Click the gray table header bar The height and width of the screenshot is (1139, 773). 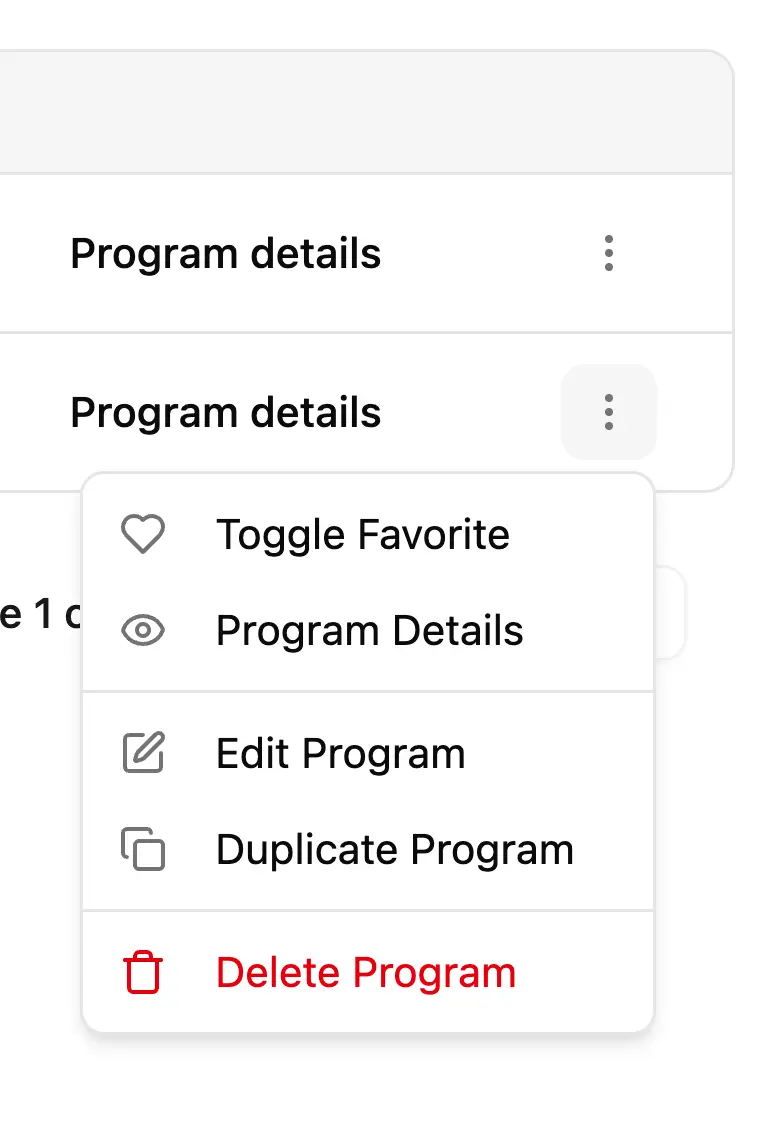(360, 112)
